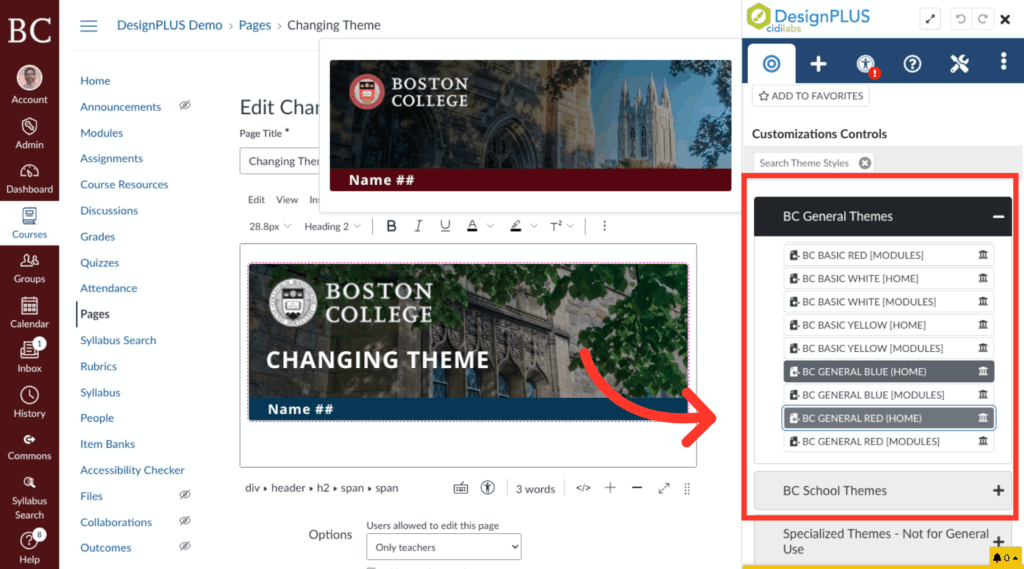The height and width of the screenshot is (569, 1024).
Task: Open the Edit menu in editor
Action: (x=256, y=200)
